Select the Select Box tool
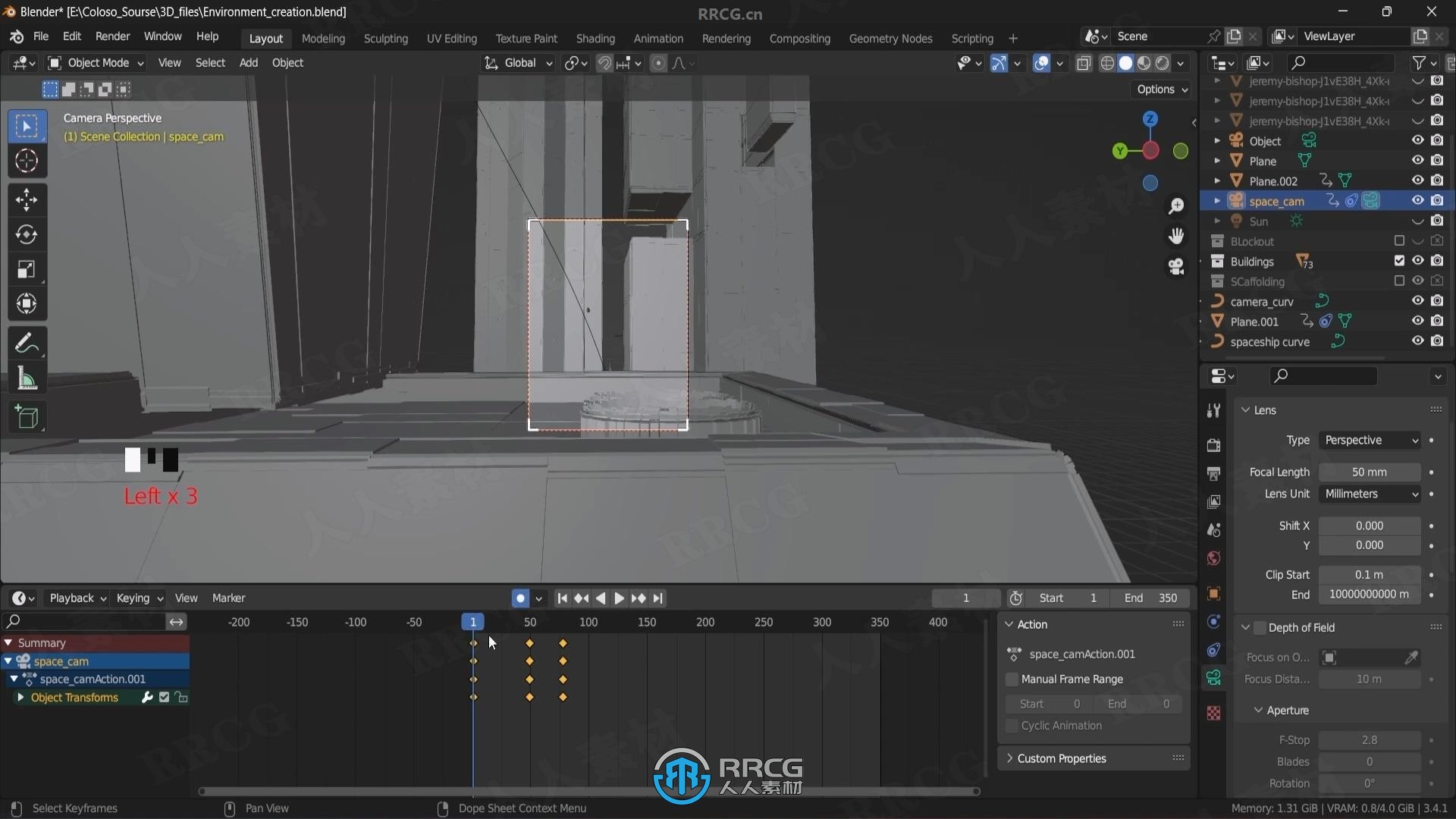Image resolution: width=1456 pixels, height=819 pixels. point(27,126)
